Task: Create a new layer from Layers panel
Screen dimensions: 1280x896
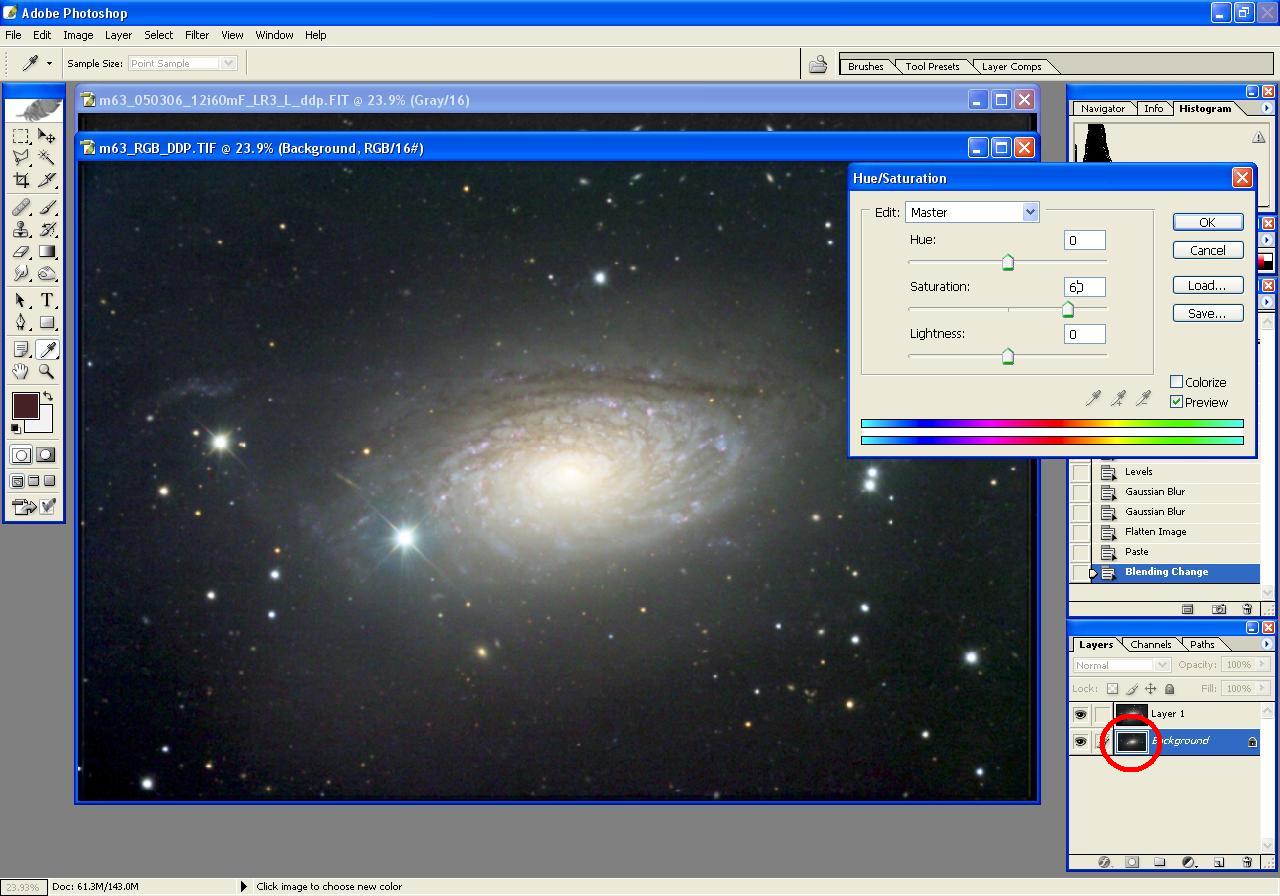Action: pos(1219,862)
